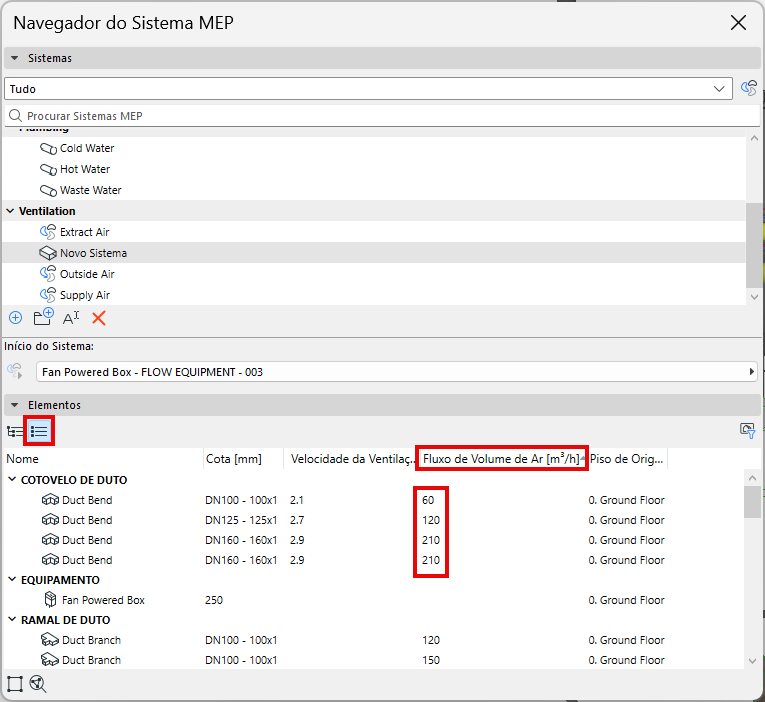Click the velocity value 2.7 cell
This screenshot has width=765, height=702.
coord(297,520)
